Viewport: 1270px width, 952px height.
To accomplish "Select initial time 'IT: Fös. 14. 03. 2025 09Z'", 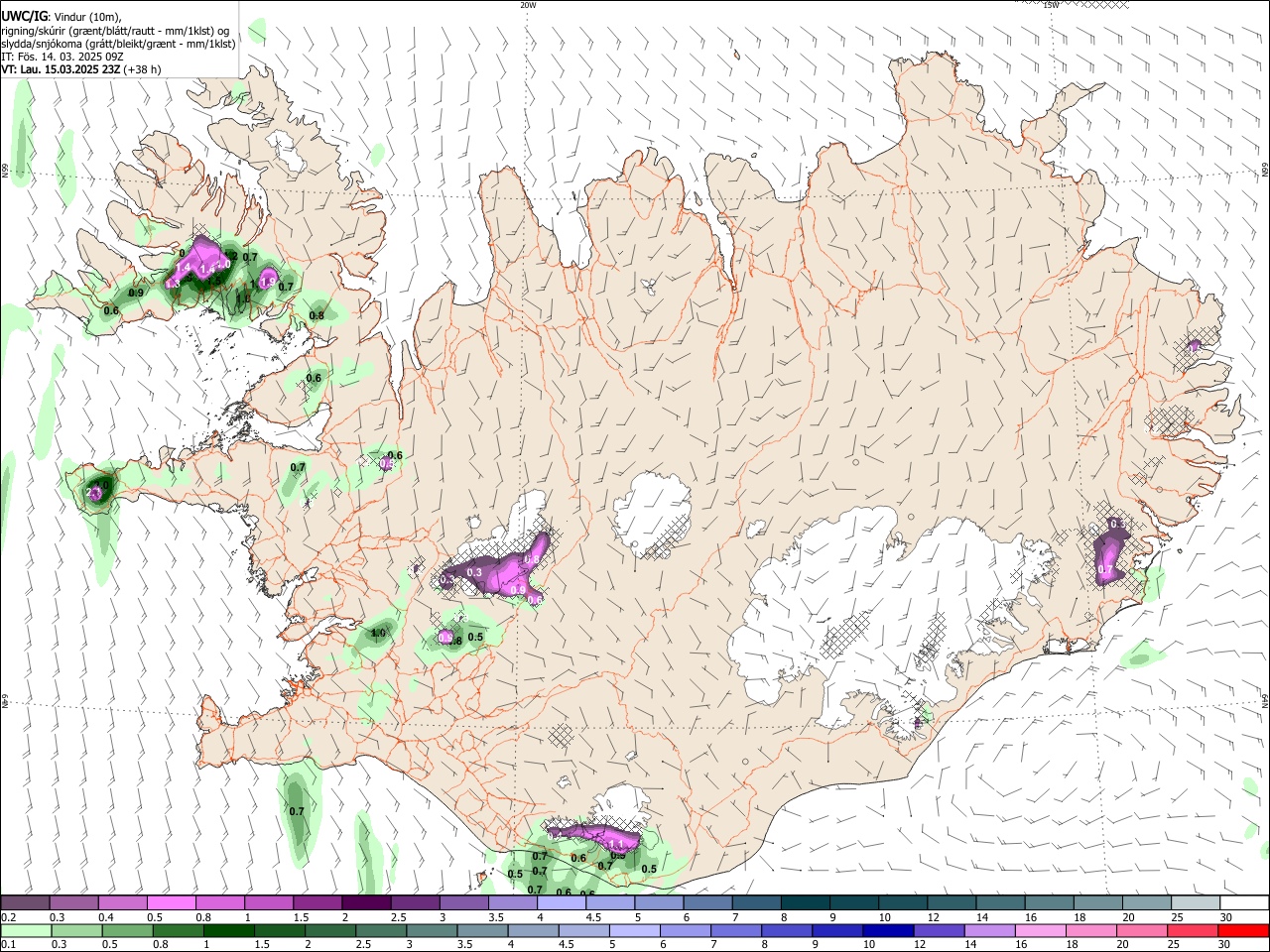I will (63, 57).
